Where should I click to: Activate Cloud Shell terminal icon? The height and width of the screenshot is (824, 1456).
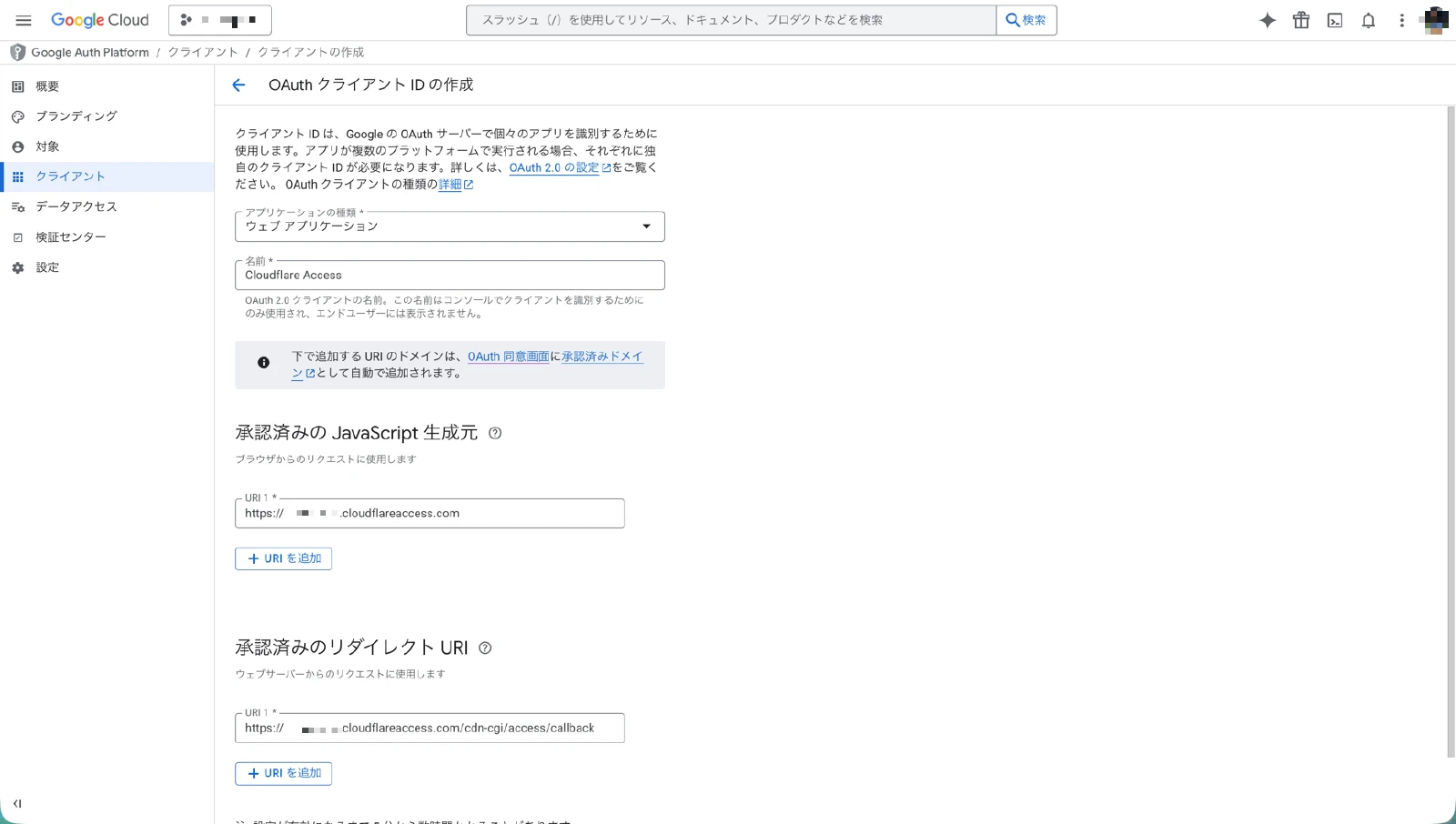(x=1334, y=20)
